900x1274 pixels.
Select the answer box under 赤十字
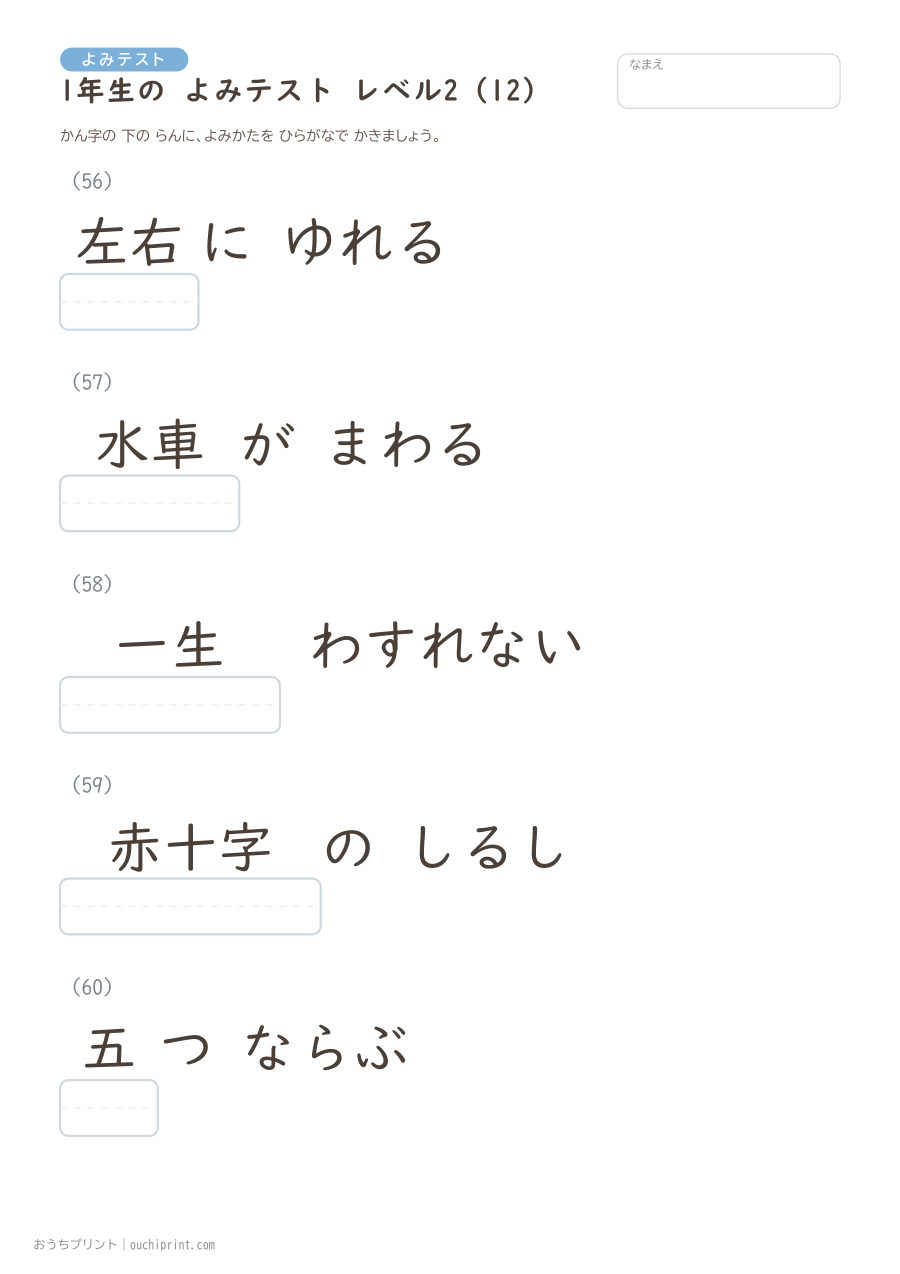click(x=190, y=906)
